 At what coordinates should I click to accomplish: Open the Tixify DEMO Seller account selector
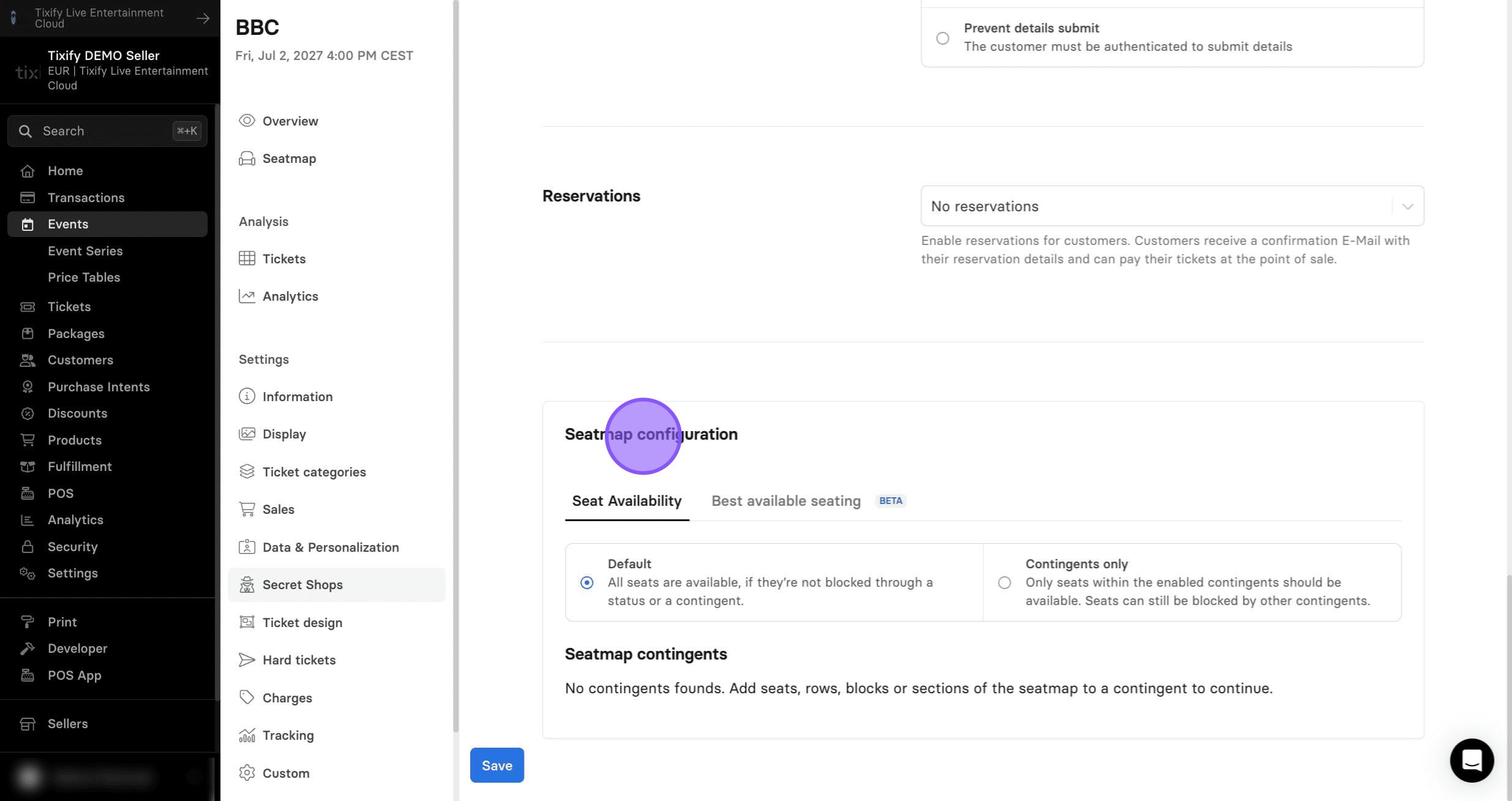point(110,70)
